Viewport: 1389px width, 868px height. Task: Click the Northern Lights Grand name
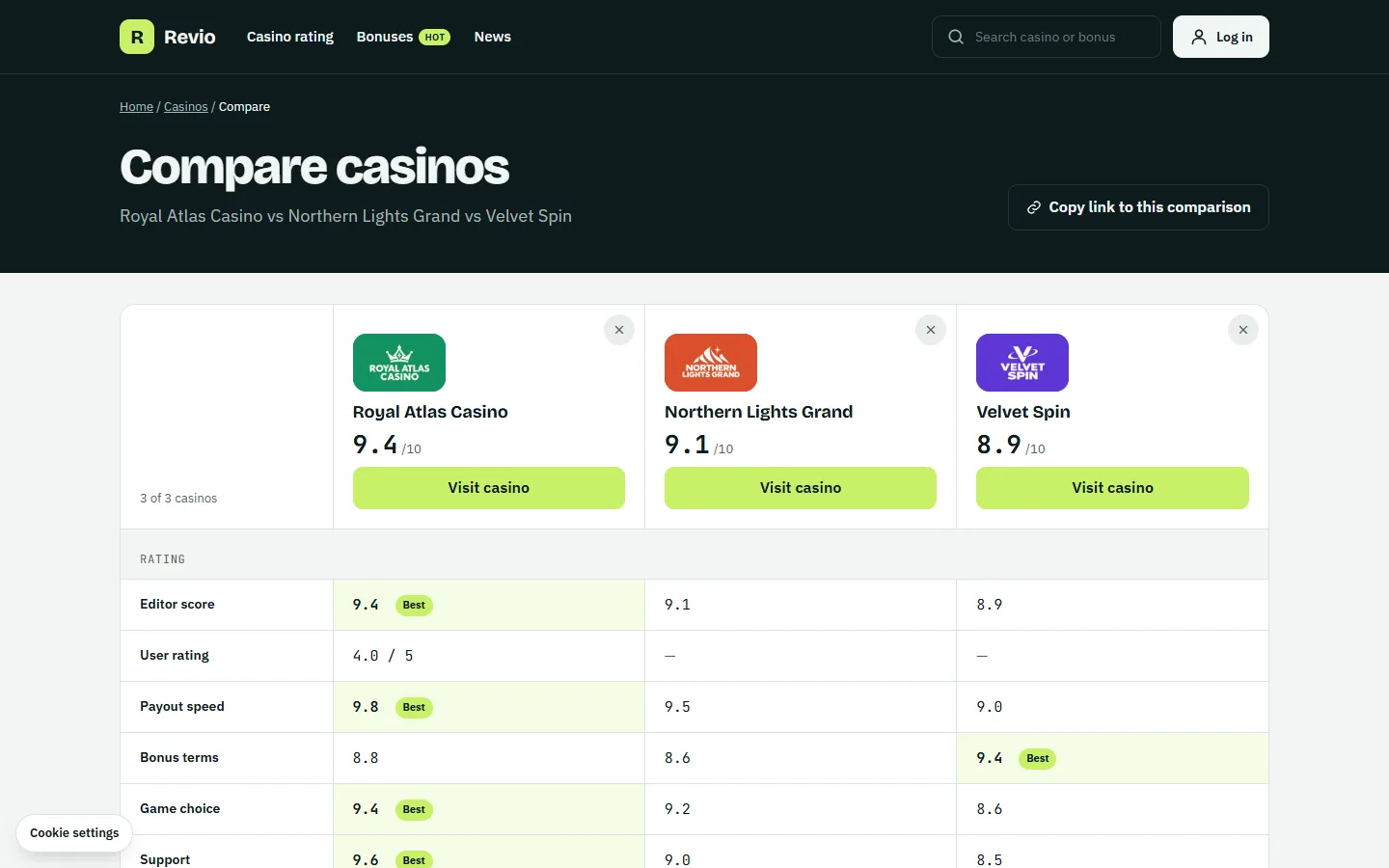pos(759,412)
